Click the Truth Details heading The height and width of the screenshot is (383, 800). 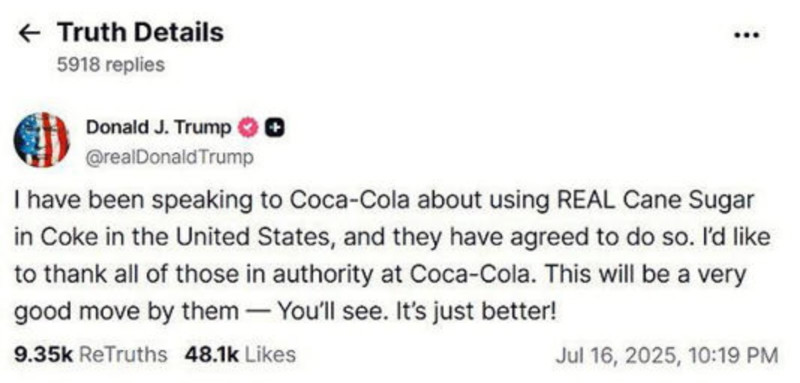point(140,33)
